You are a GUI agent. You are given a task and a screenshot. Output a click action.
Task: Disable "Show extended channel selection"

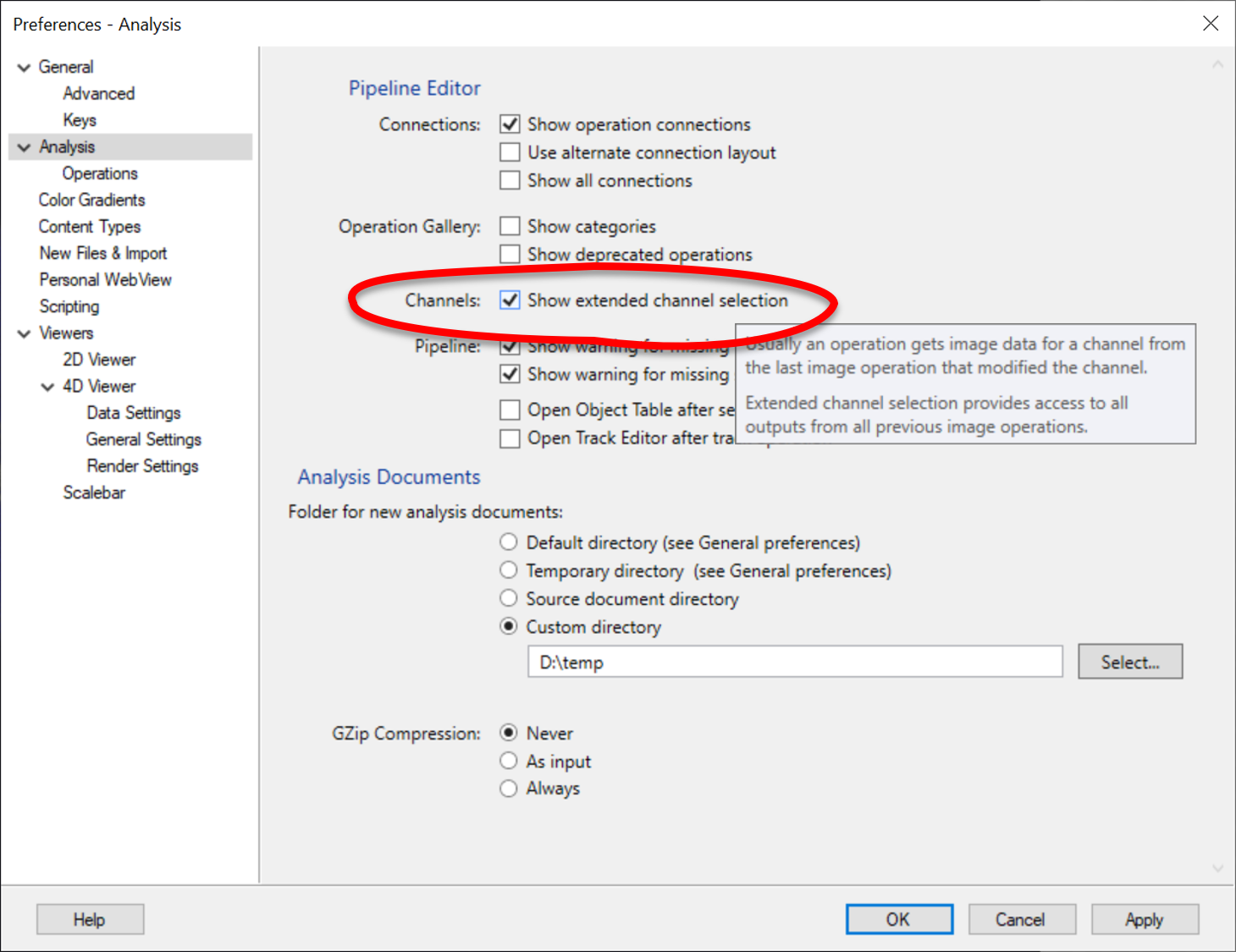coord(509,300)
